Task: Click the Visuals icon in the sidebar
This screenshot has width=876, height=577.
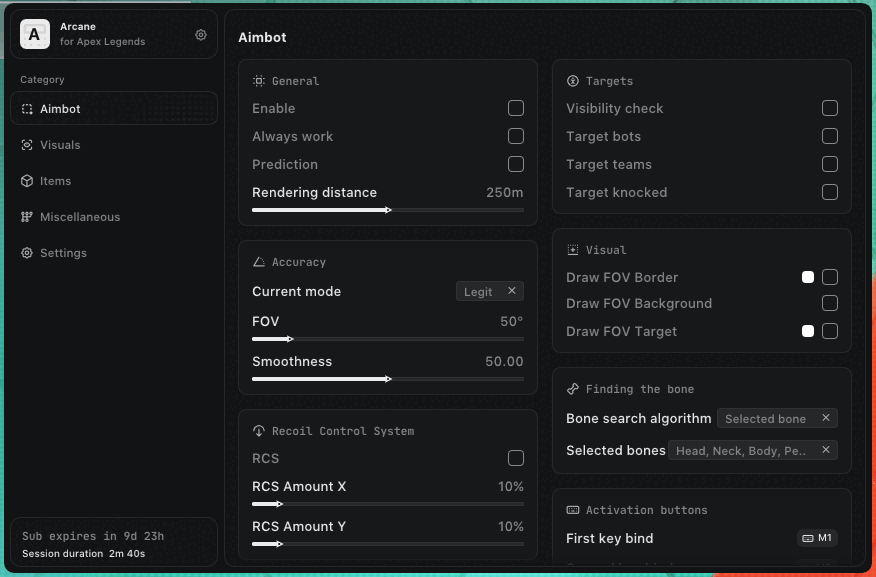Action: pyautogui.click(x=27, y=145)
